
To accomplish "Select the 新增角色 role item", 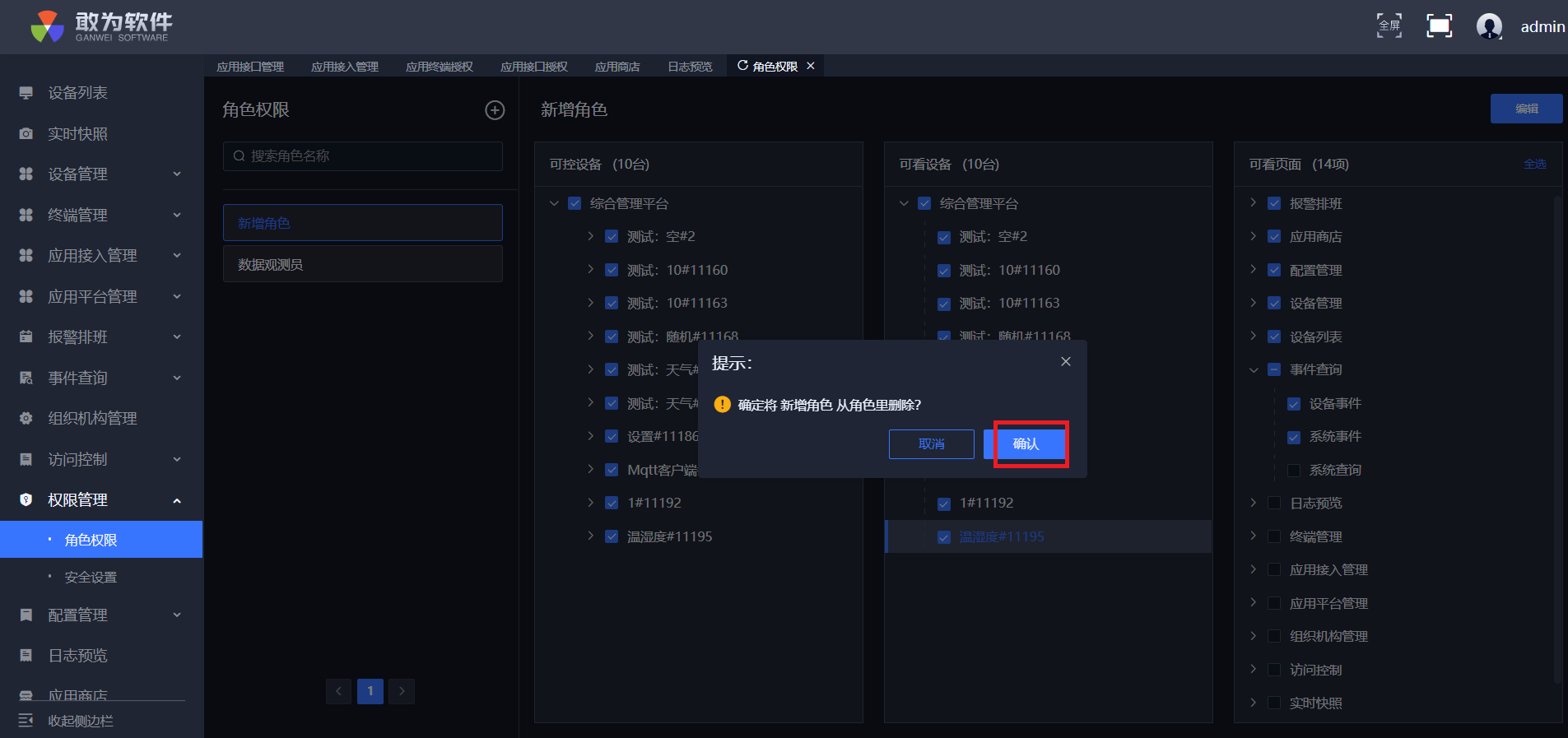I will pos(363,223).
